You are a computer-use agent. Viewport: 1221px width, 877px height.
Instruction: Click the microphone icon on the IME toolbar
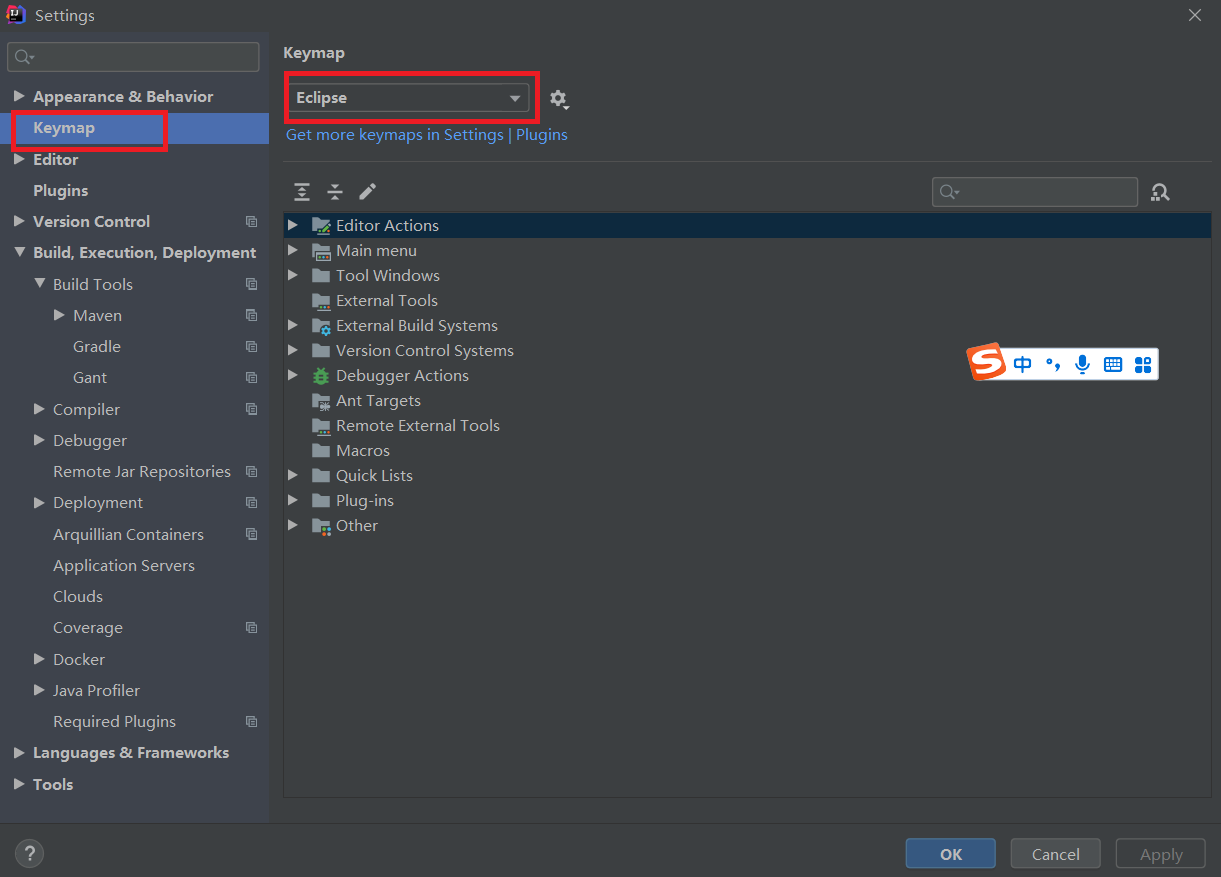tap(1082, 364)
